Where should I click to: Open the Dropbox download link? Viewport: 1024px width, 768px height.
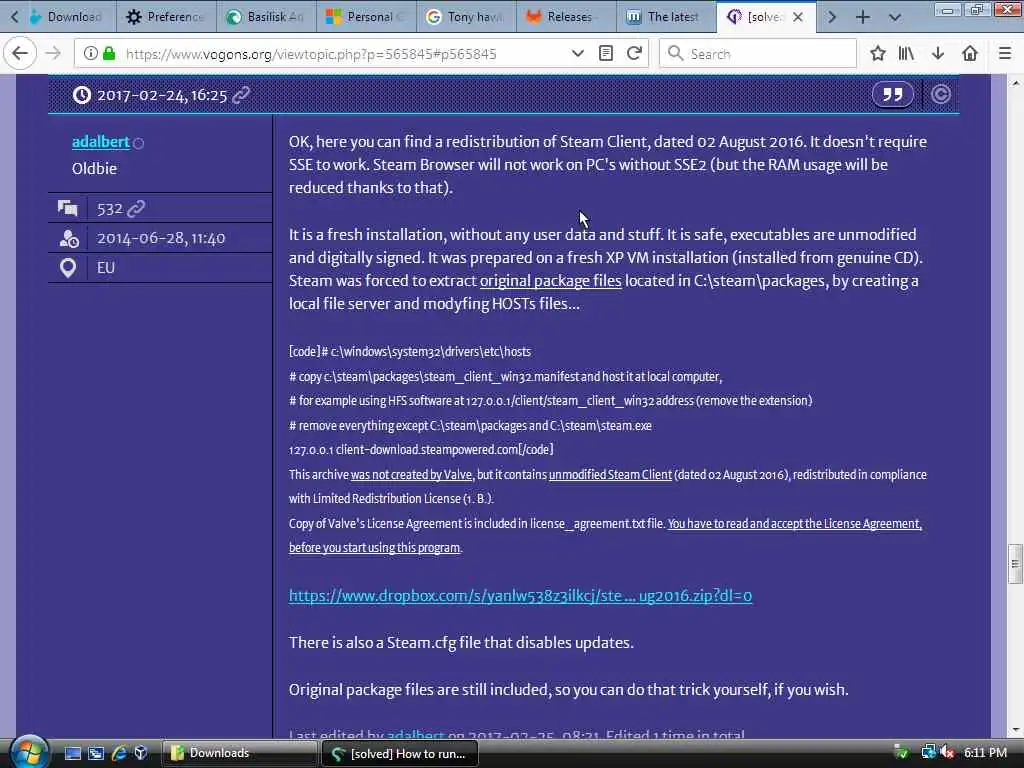[520, 596]
